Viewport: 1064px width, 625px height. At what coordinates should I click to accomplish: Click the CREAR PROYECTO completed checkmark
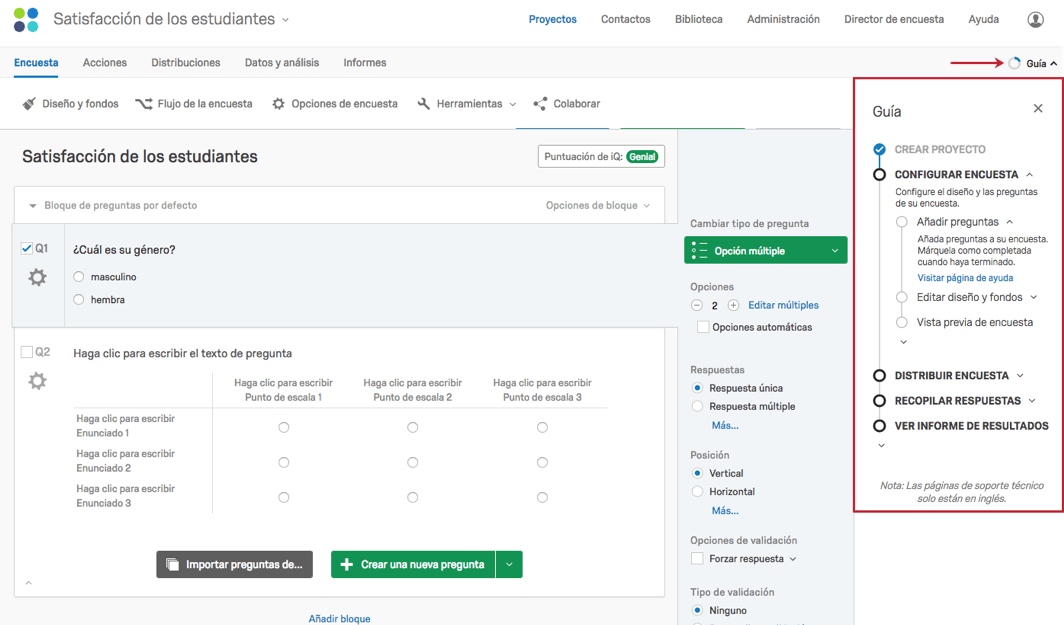[x=879, y=149]
